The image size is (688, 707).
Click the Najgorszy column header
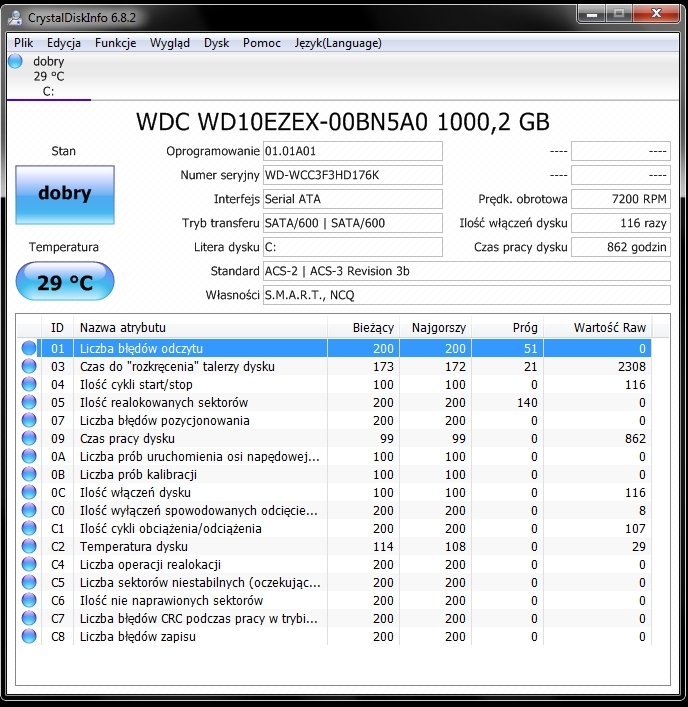coord(436,327)
